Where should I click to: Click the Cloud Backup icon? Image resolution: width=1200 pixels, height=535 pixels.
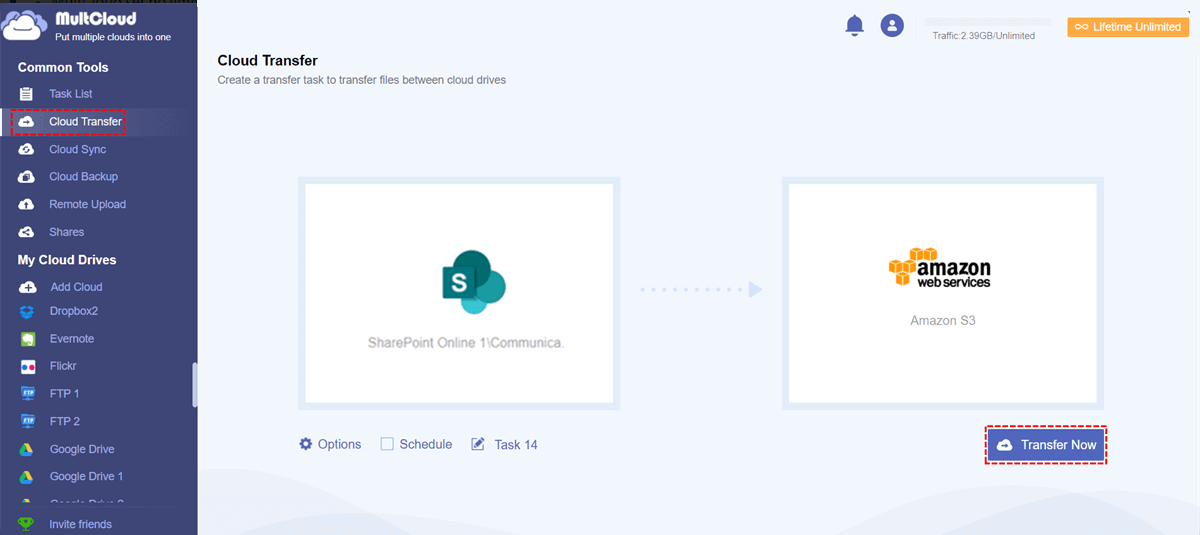click(x=27, y=177)
